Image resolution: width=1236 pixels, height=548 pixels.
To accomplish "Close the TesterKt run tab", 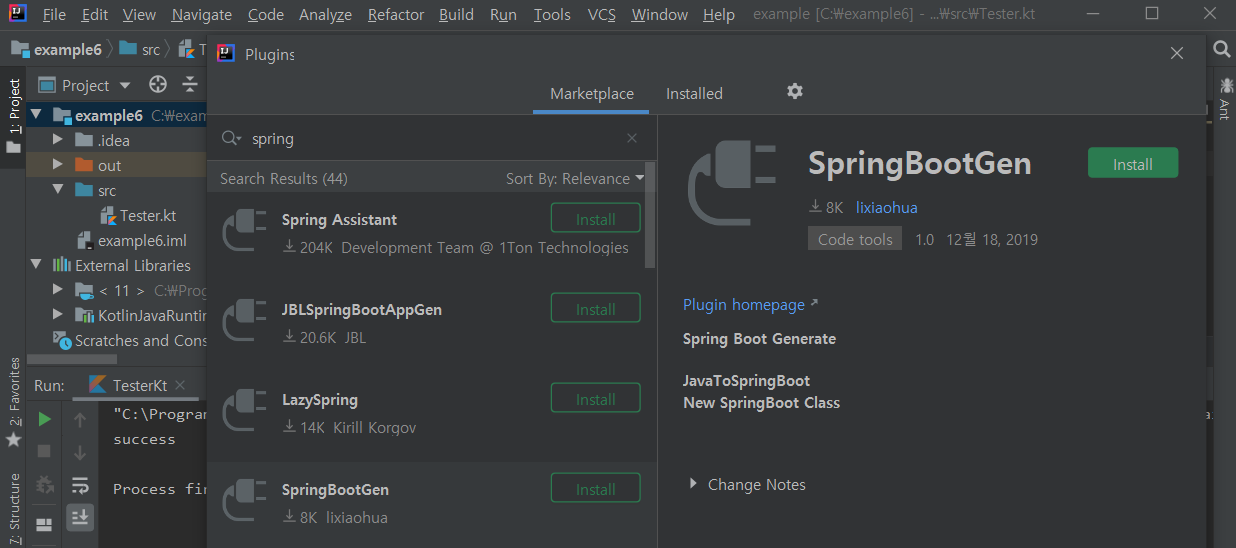I will (x=180, y=385).
